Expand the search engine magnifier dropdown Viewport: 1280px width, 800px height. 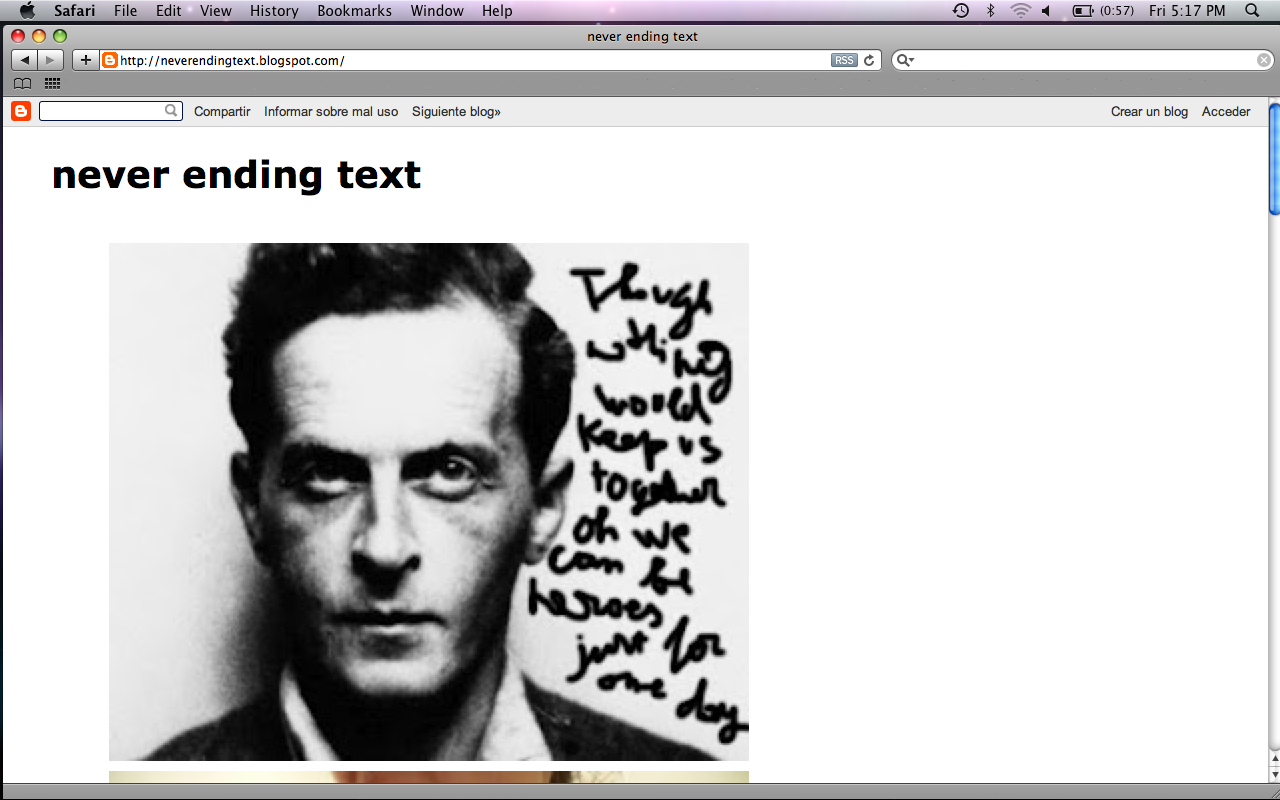(x=905, y=60)
